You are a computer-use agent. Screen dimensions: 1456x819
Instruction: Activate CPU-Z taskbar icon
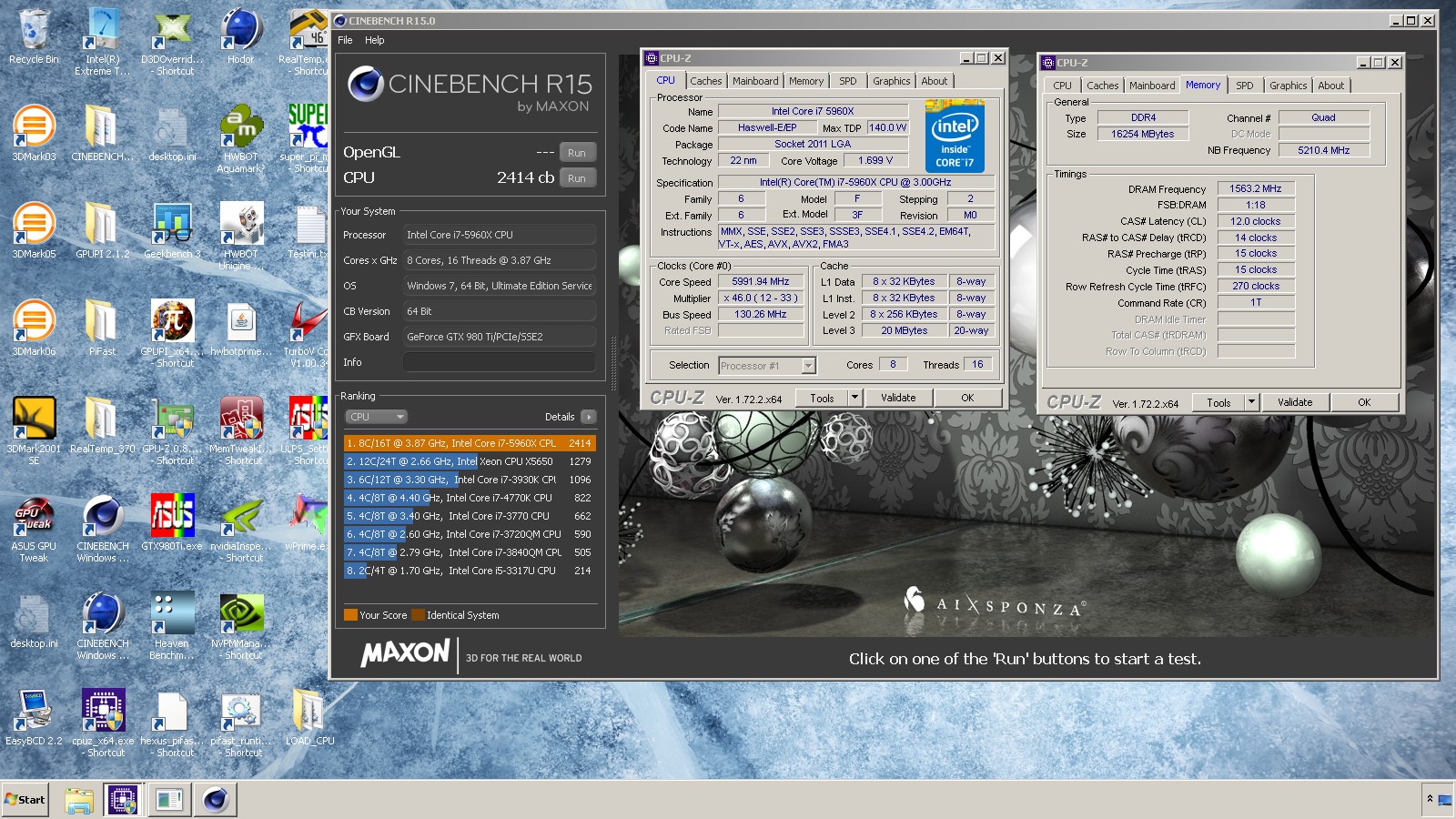coord(123,801)
